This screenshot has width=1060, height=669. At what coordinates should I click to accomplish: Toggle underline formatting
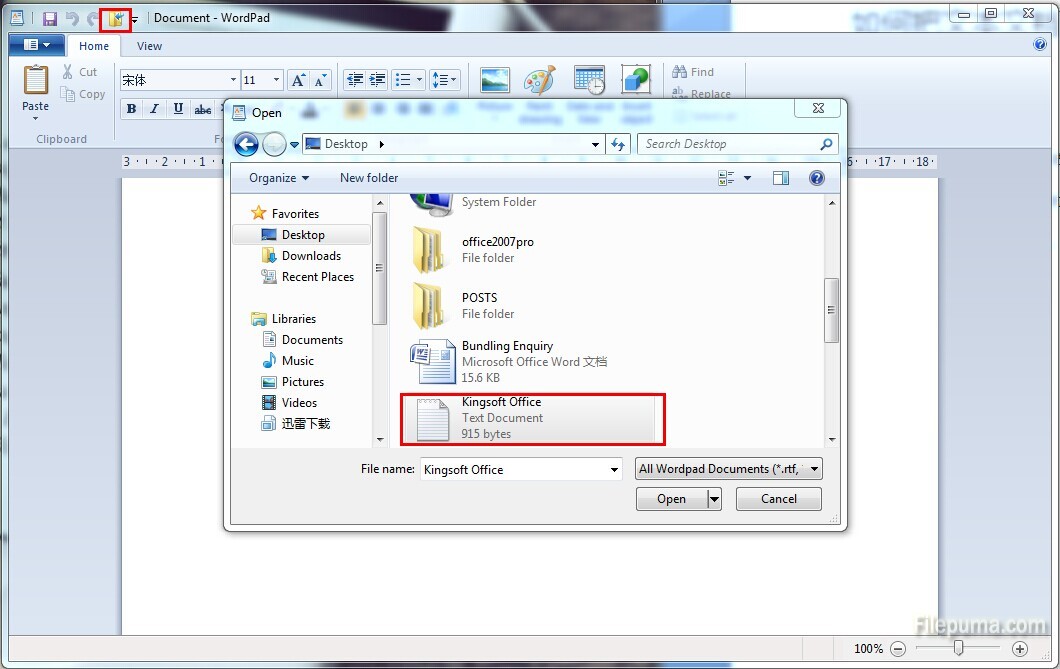click(x=178, y=109)
